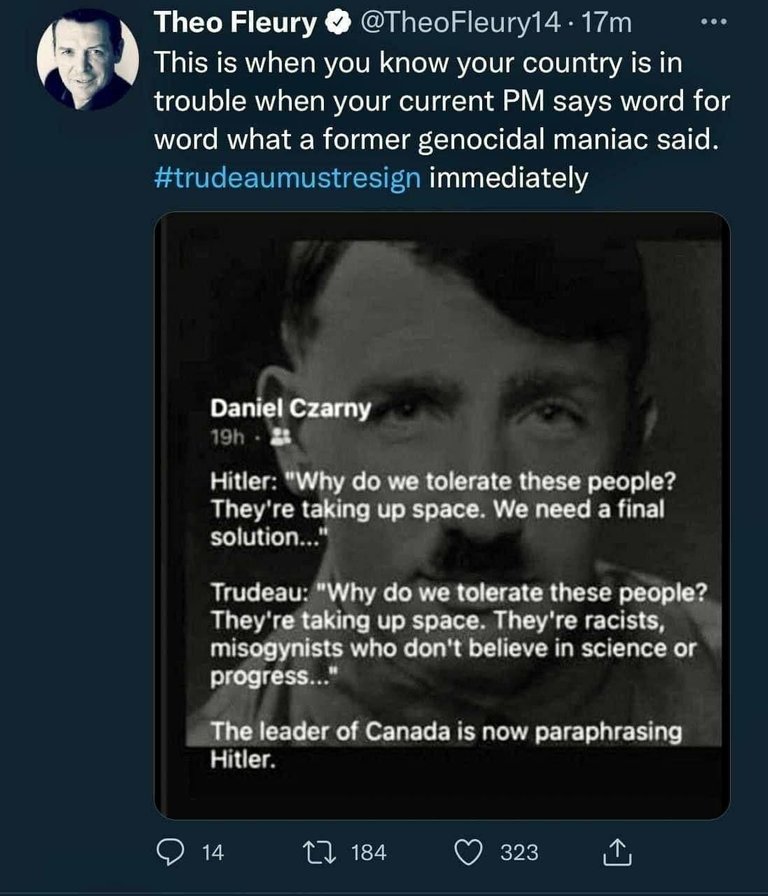Click the friends audience icon beside 19h
The width and height of the screenshot is (768, 896).
coord(280,437)
